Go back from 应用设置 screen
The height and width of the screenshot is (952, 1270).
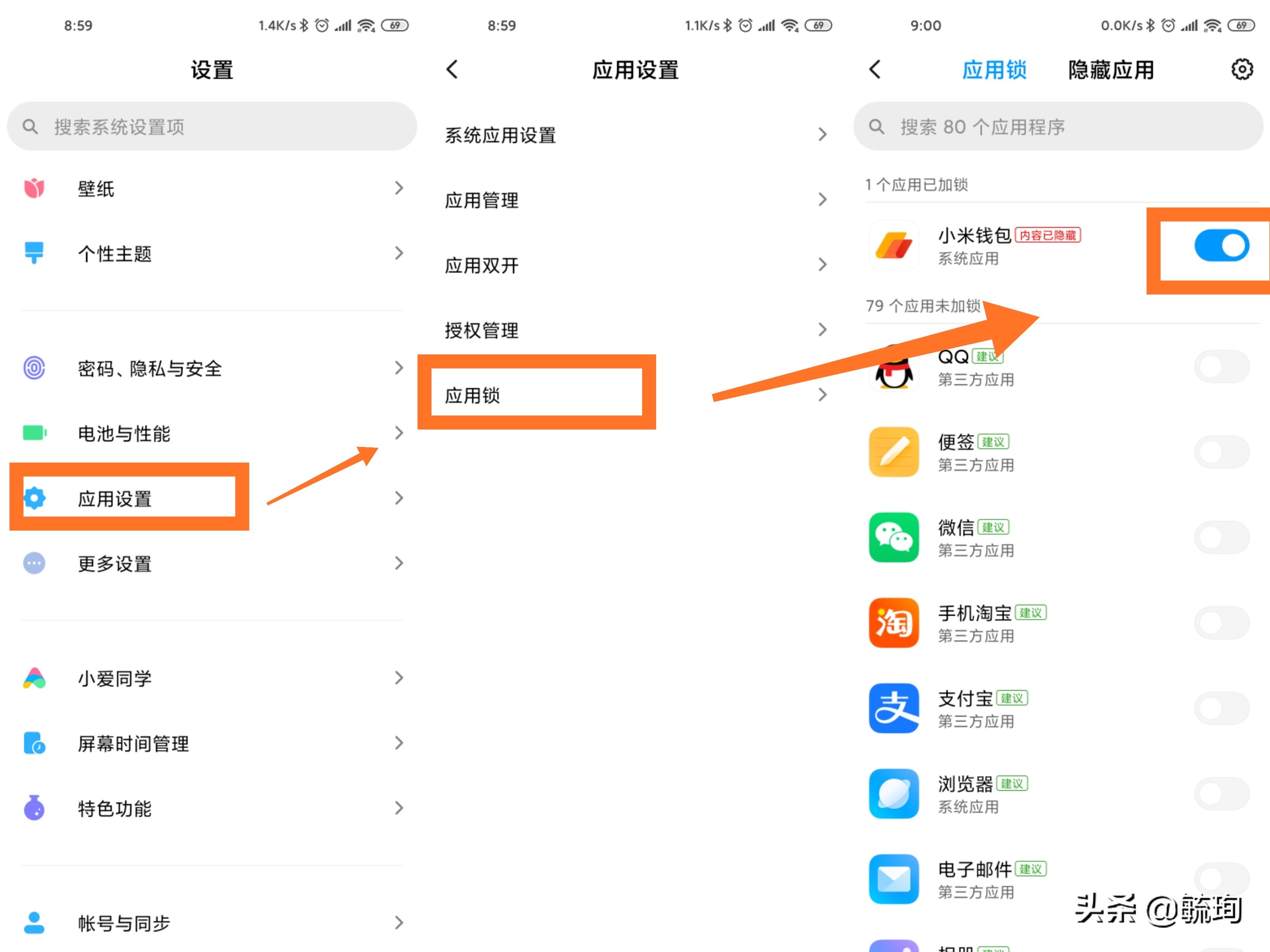click(x=452, y=69)
